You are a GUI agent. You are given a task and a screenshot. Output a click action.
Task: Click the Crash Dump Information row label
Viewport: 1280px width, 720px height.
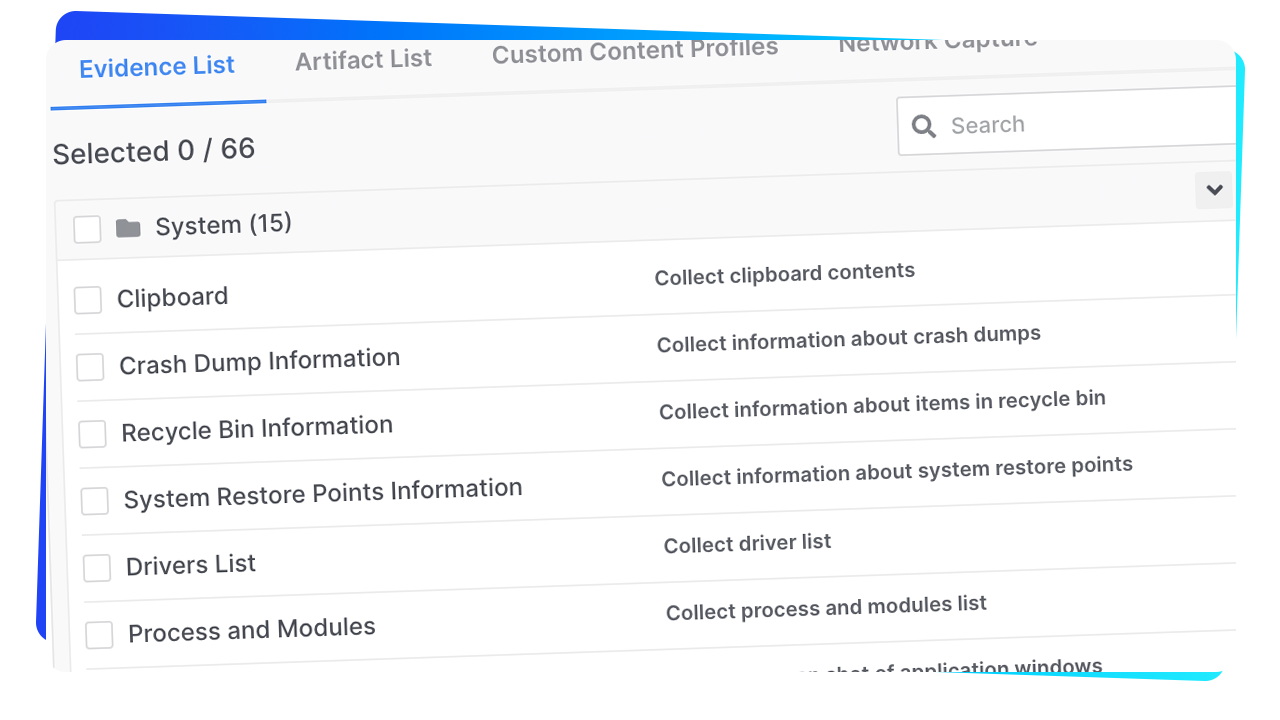click(x=259, y=361)
